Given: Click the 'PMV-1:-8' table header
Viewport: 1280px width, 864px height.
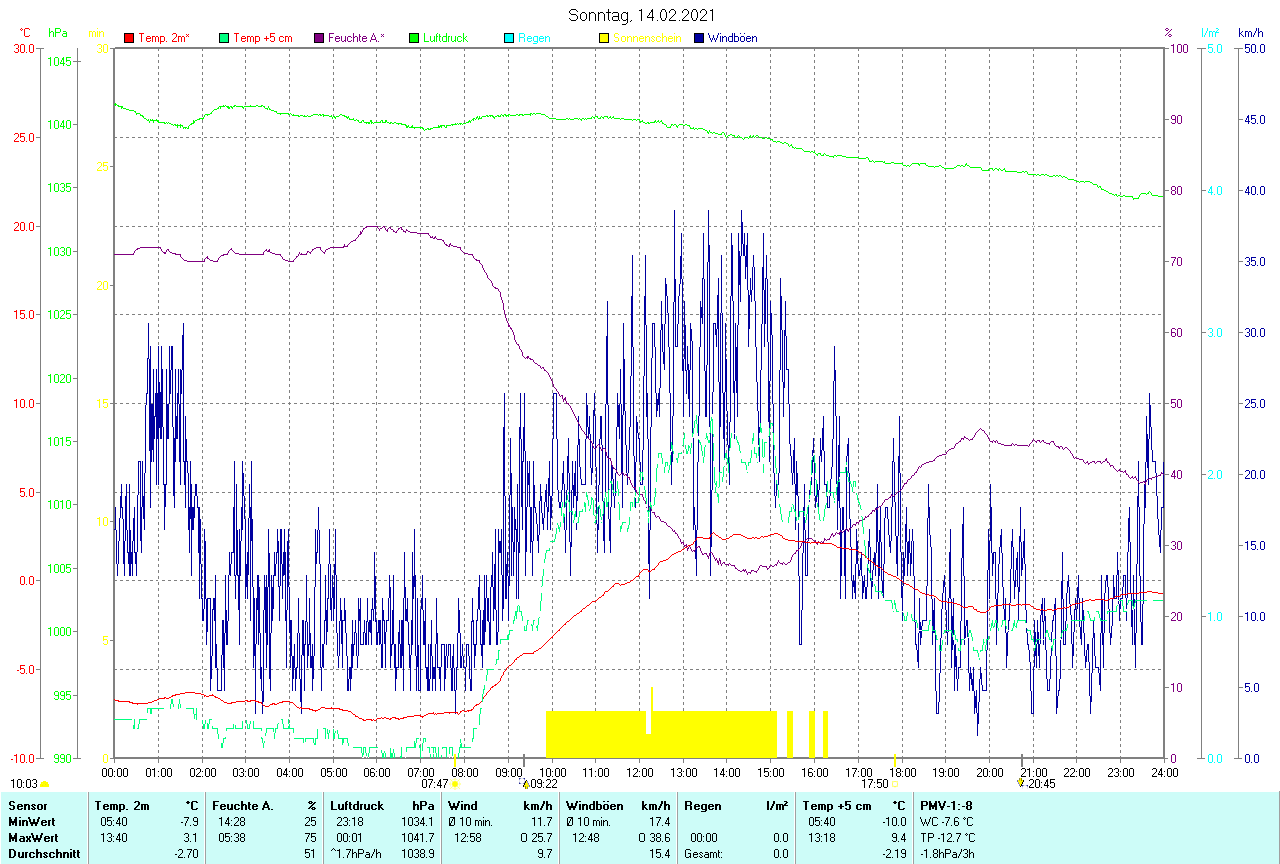Looking at the screenshot, I should (946, 805).
